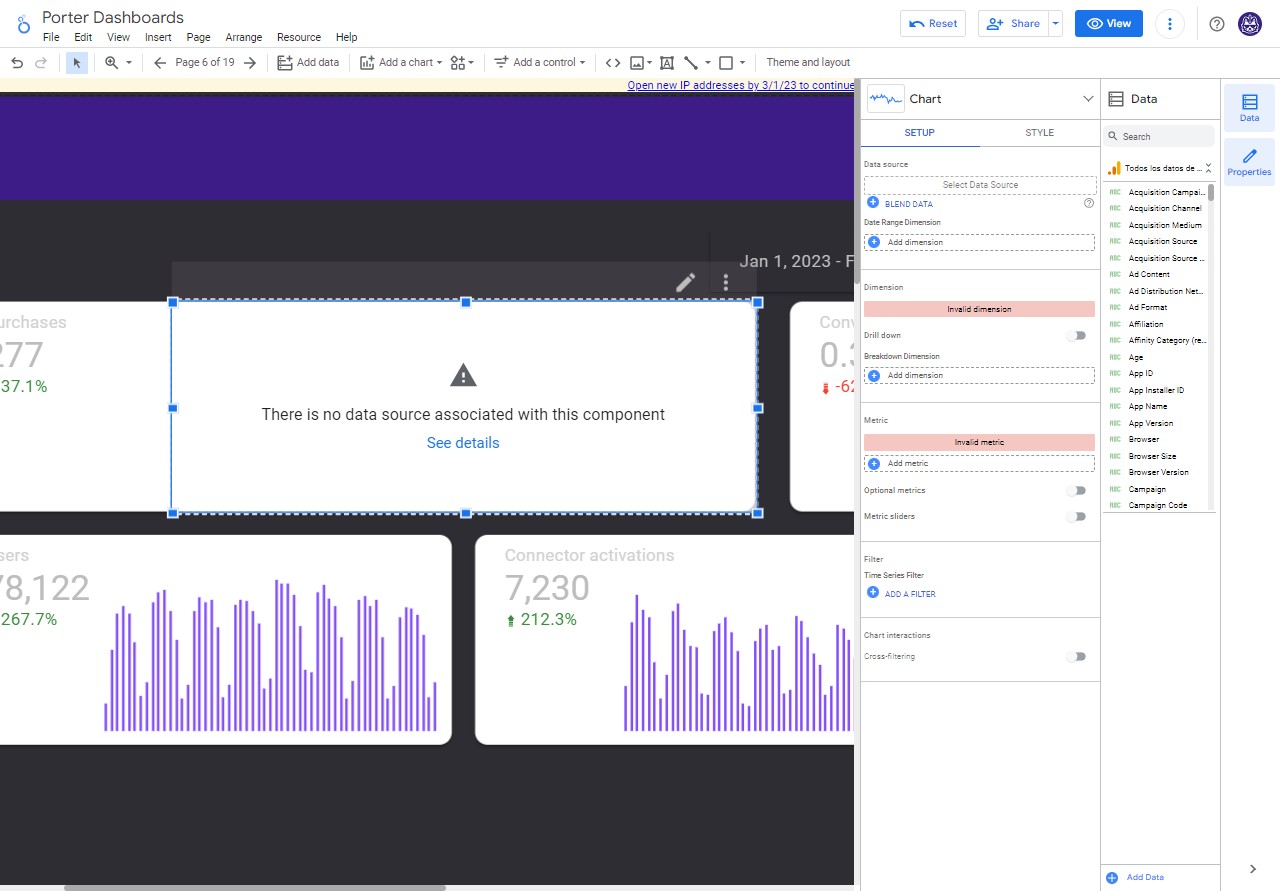Switch to the STYLE tab
The height and width of the screenshot is (891, 1280).
coord(1039,133)
